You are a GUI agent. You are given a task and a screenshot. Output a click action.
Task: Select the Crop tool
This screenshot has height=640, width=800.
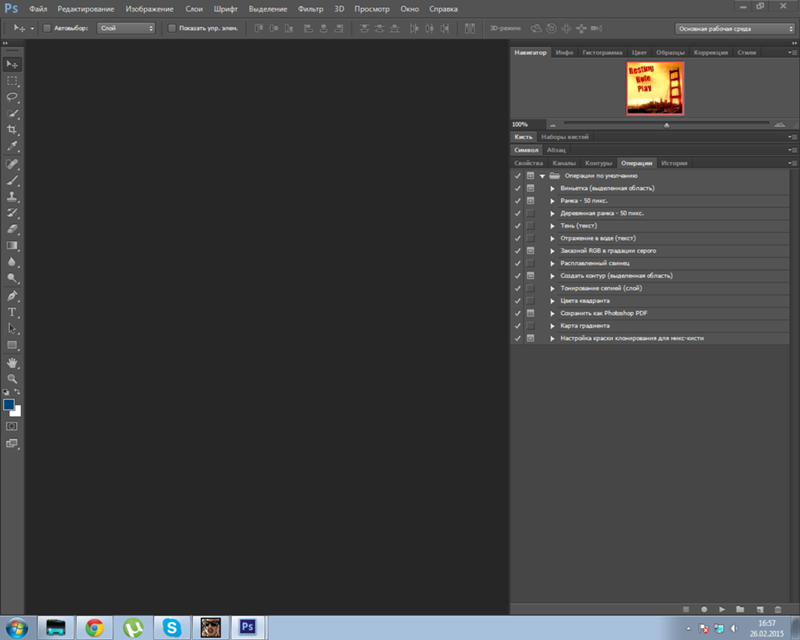(13, 130)
